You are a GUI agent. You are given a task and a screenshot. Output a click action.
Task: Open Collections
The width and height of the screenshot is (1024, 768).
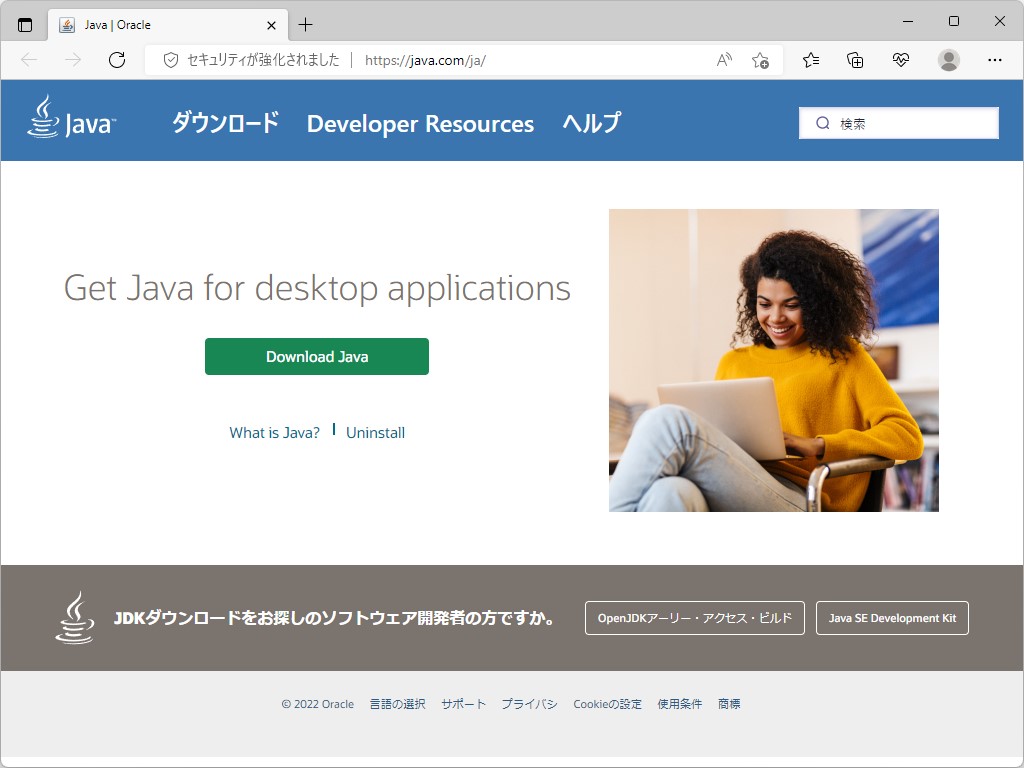pos(855,60)
